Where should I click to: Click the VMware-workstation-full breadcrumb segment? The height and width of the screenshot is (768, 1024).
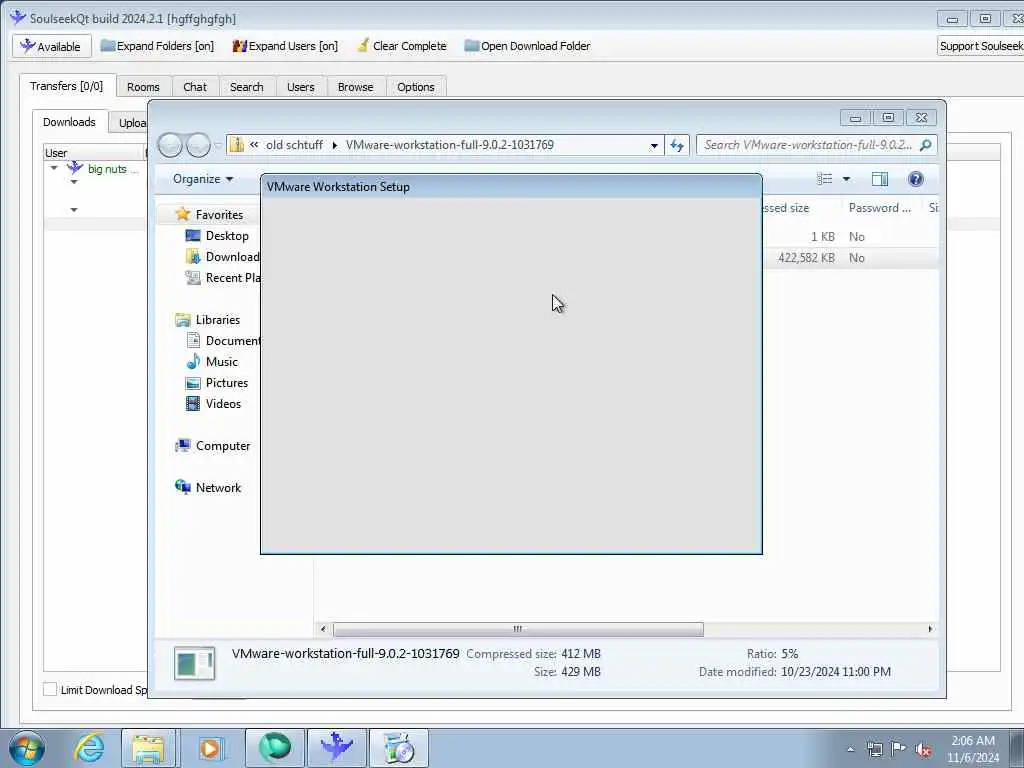pyautogui.click(x=449, y=145)
